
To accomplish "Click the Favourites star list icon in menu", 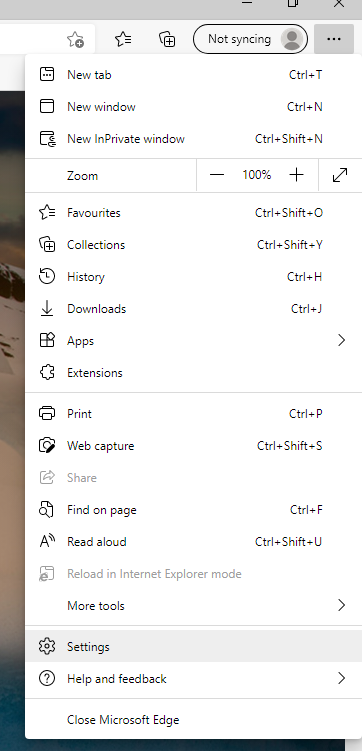I will pyautogui.click(x=47, y=212).
